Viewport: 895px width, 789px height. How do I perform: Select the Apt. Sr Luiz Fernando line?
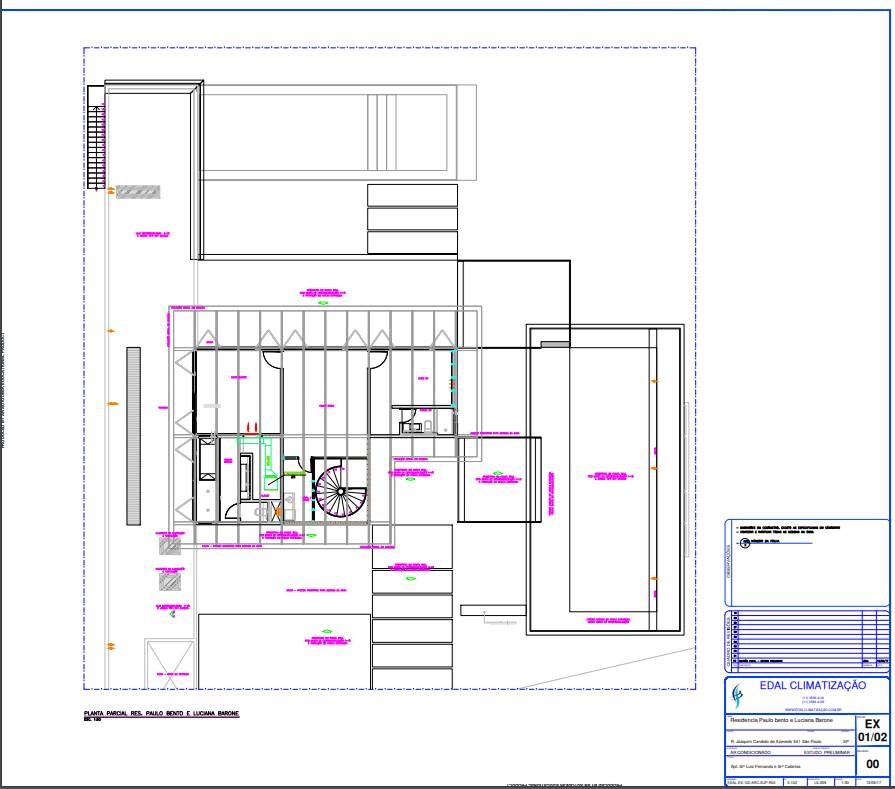[x=765, y=767]
